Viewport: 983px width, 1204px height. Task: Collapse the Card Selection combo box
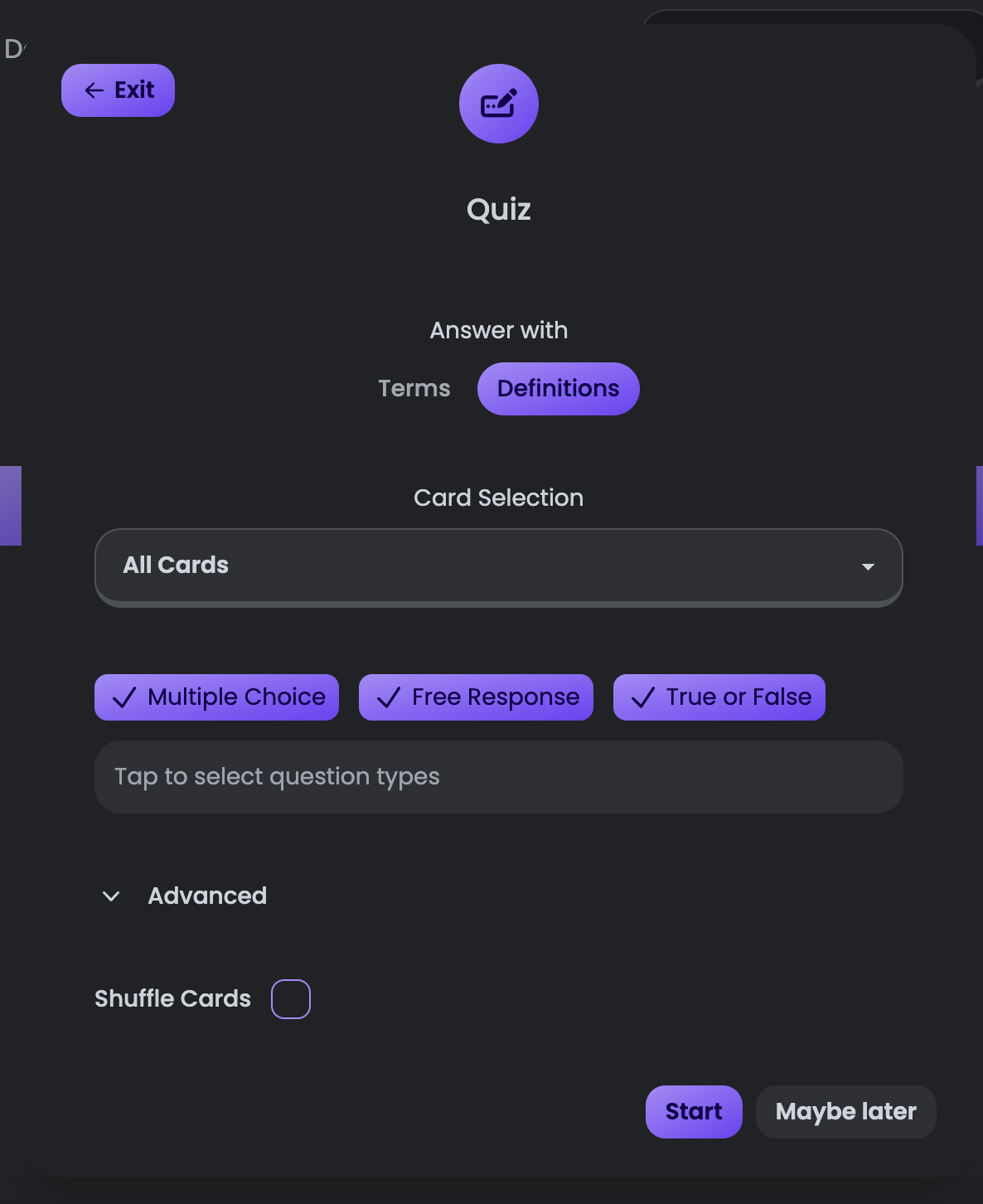click(x=498, y=566)
